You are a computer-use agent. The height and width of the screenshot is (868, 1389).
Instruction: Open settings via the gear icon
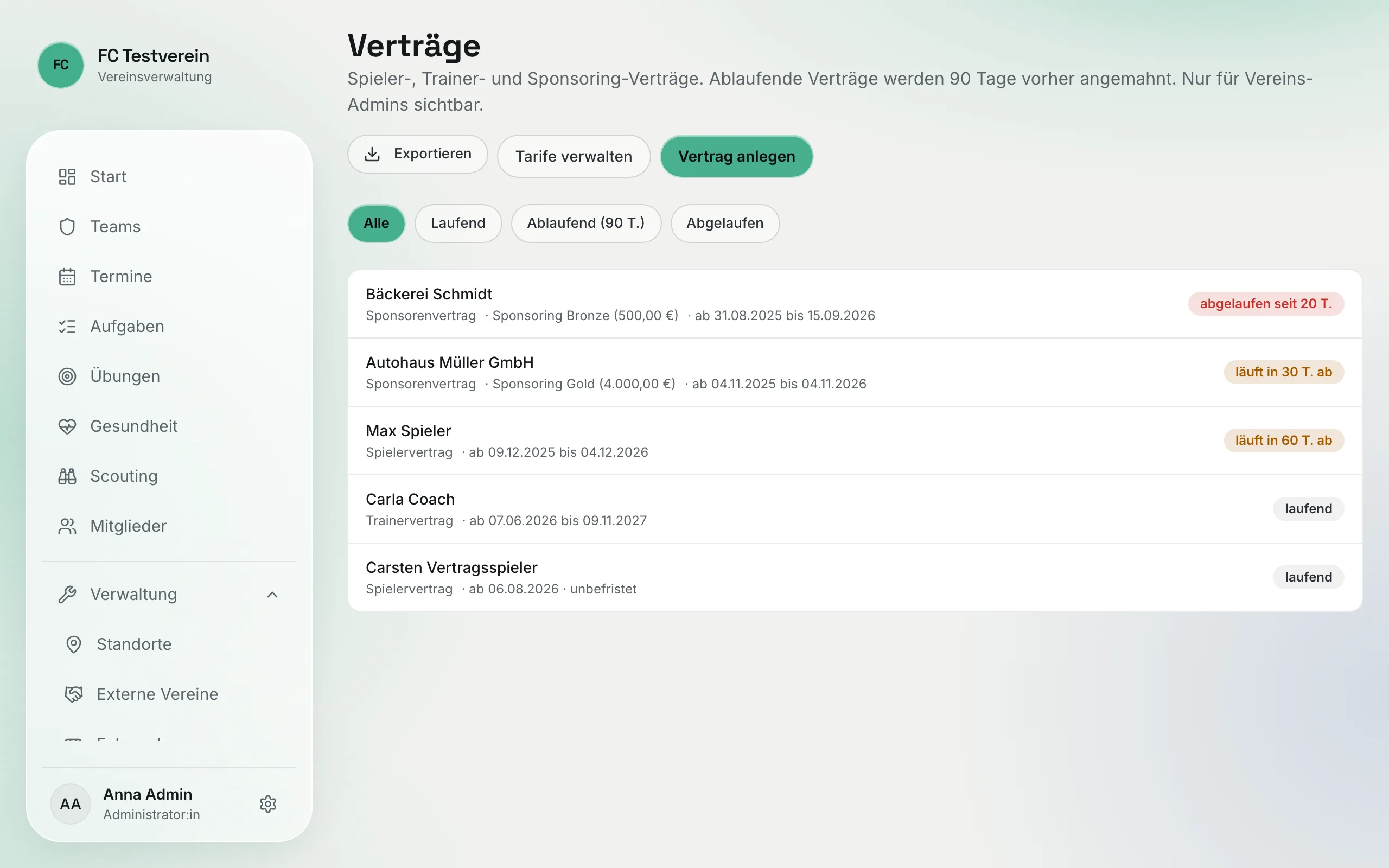[x=268, y=805]
